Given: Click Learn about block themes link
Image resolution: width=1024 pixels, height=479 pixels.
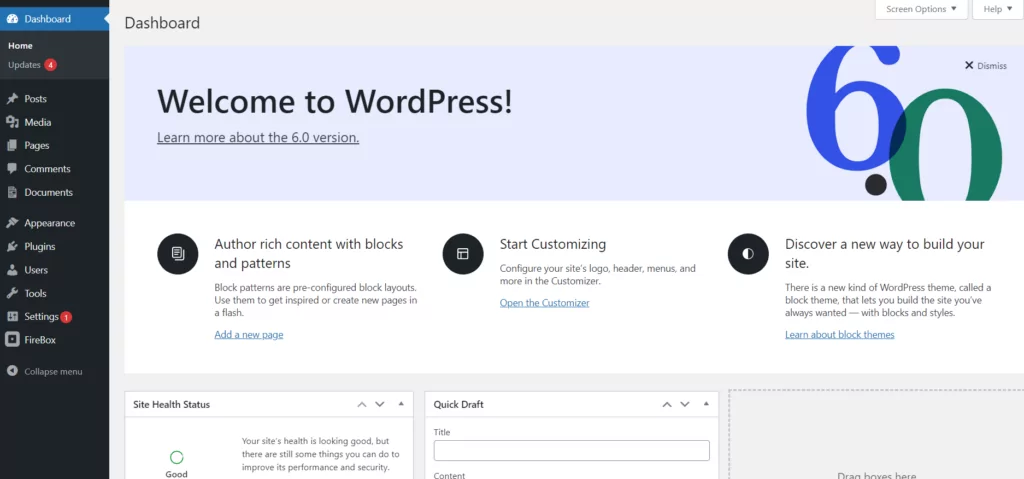Looking at the screenshot, I should [840, 335].
